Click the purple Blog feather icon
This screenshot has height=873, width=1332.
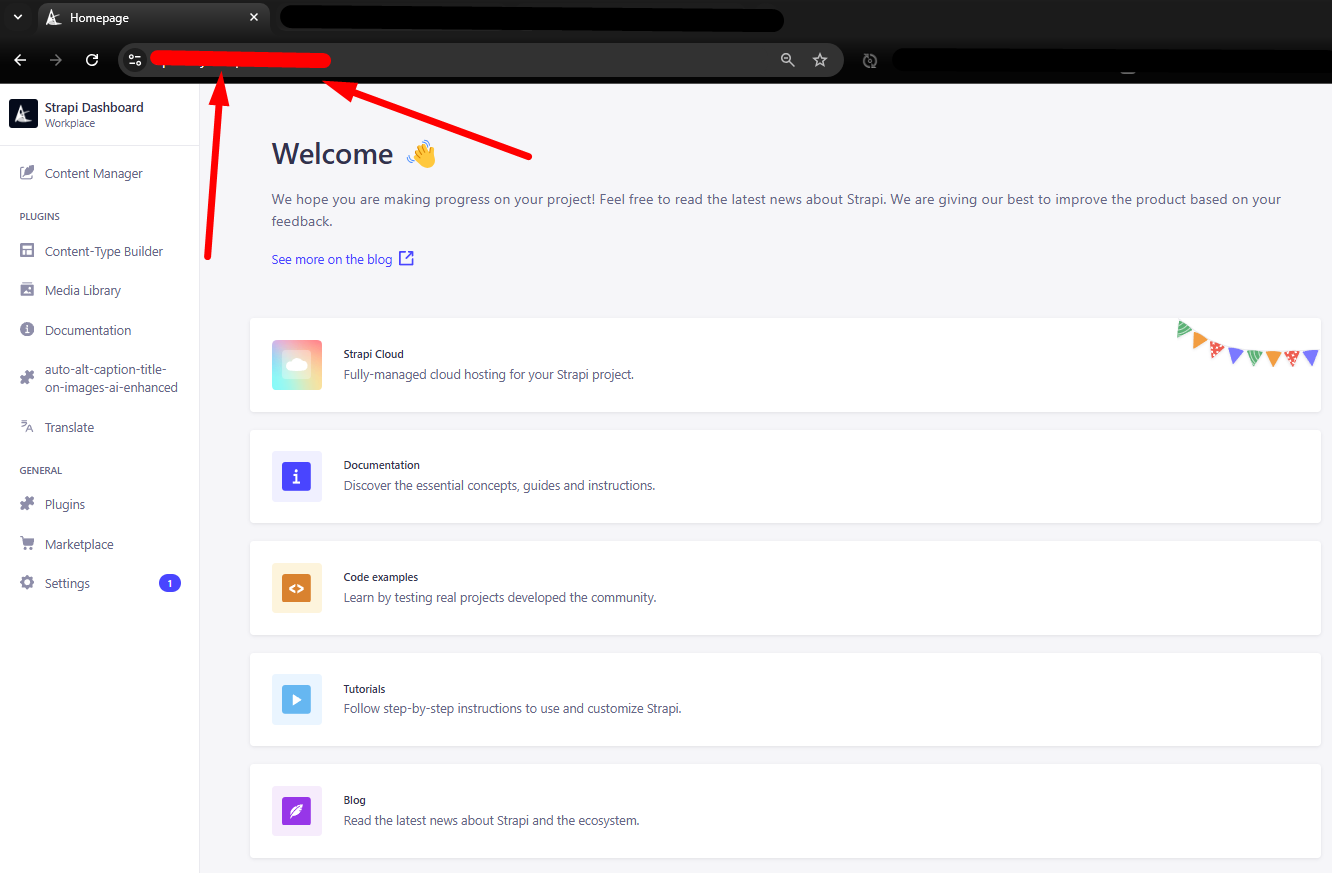coord(297,811)
